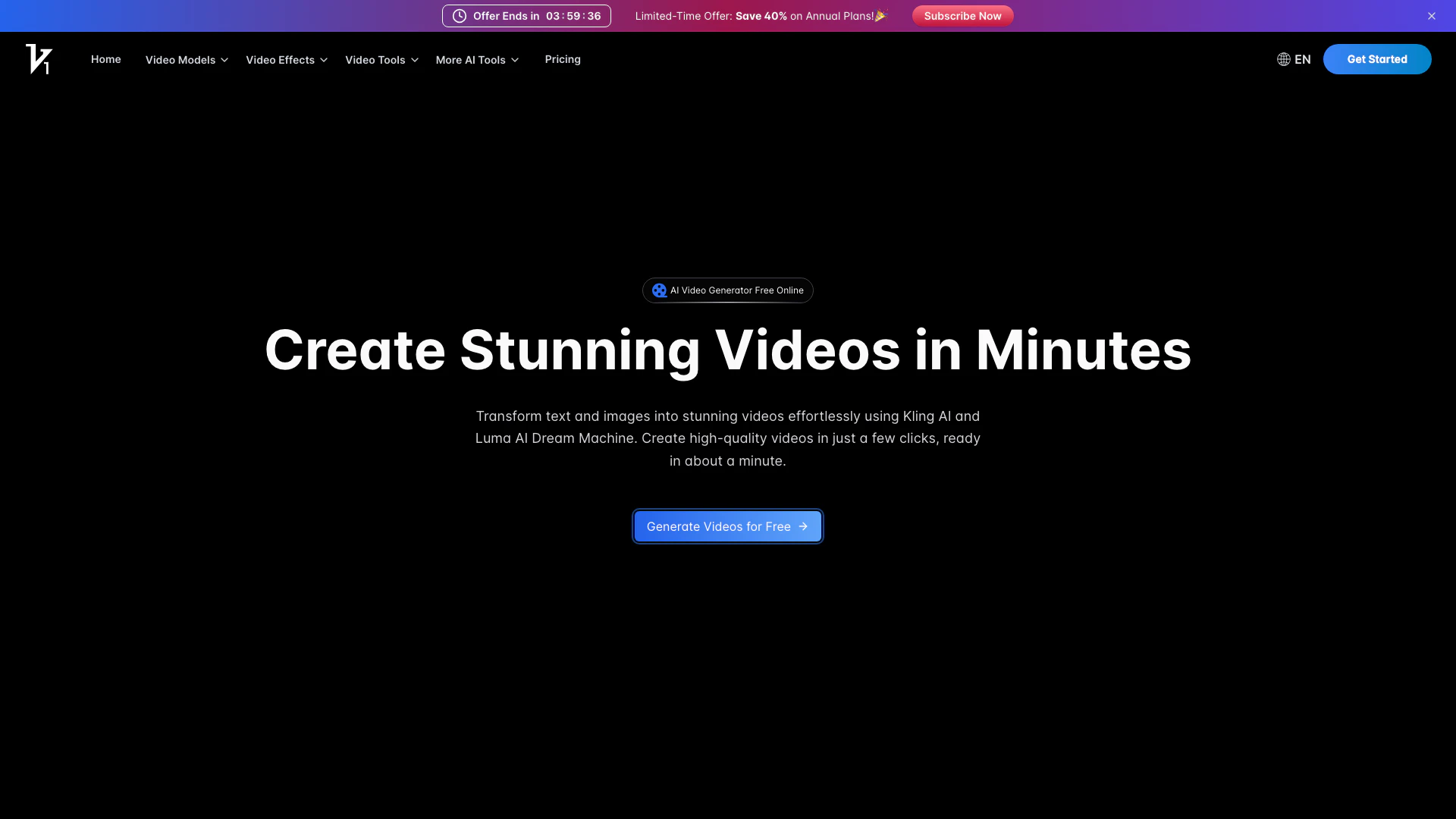Open the Pricing page link

tap(562, 59)
